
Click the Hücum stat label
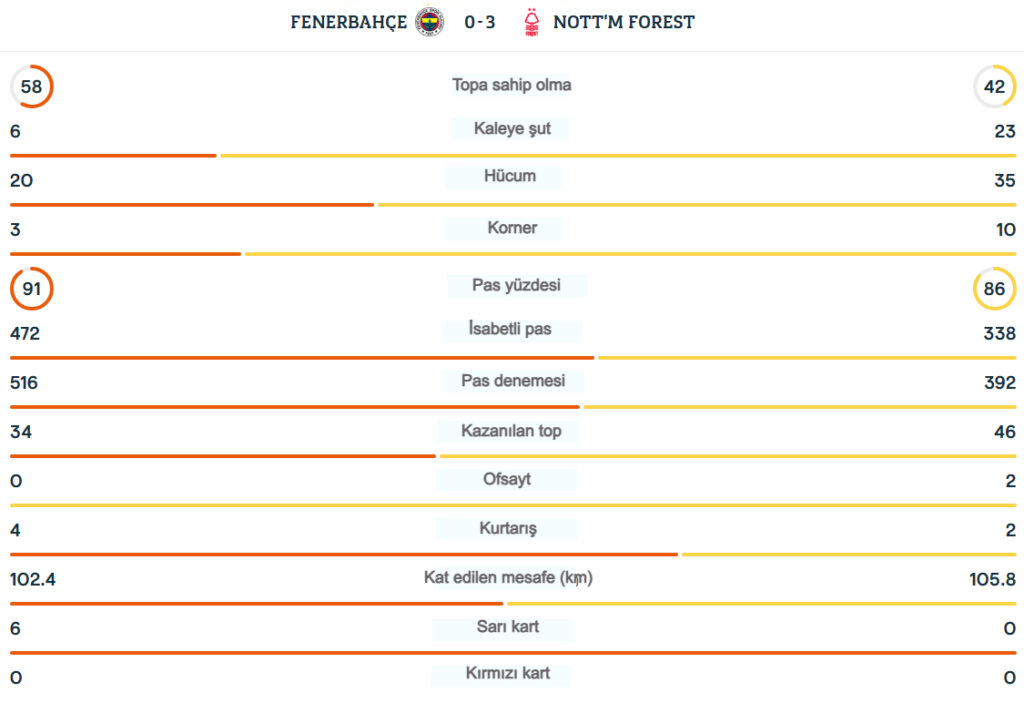(x=510, y=176)
